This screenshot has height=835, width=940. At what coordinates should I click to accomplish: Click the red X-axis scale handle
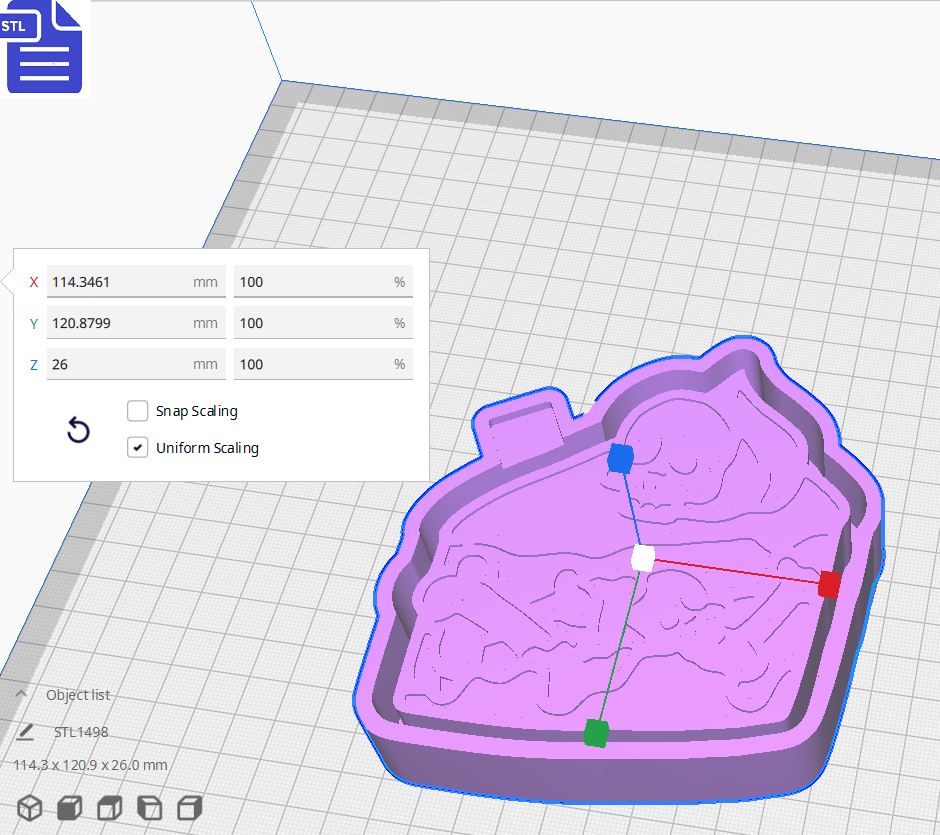click(829, 585)
